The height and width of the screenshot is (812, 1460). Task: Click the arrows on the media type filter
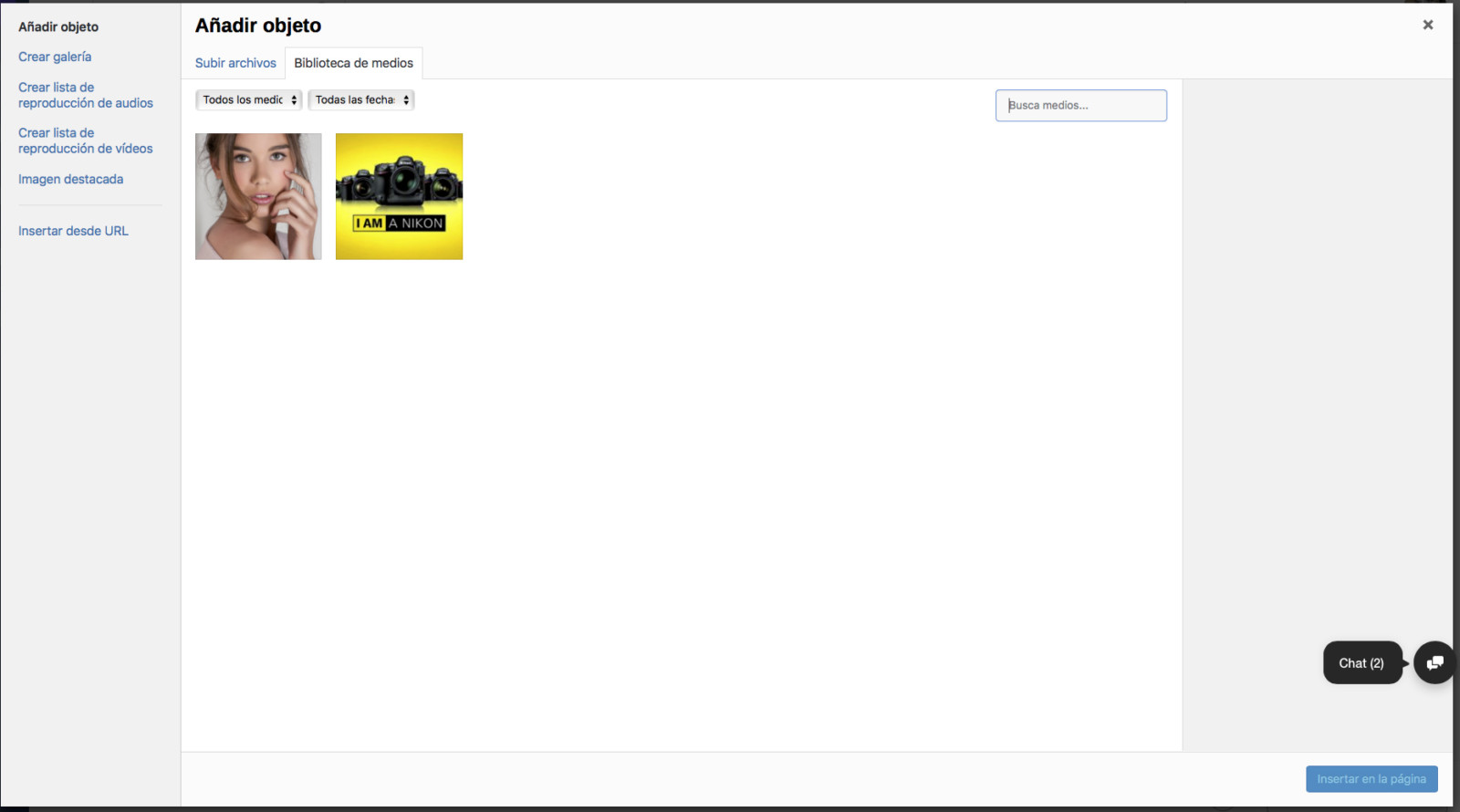pos(294,100)
